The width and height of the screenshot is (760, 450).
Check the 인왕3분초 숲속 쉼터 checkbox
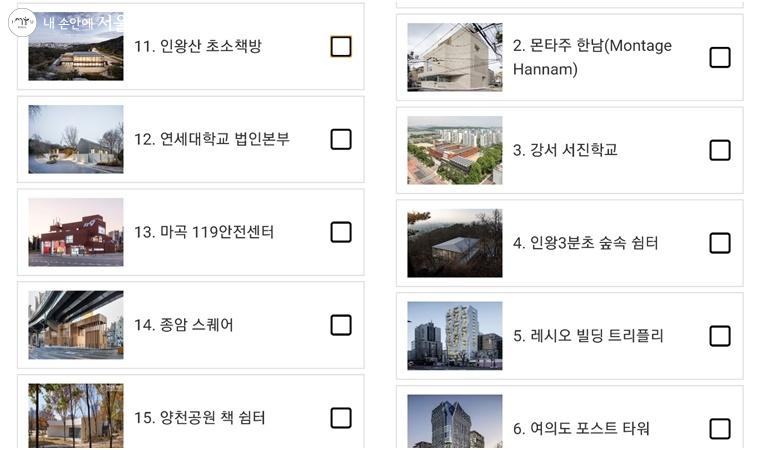coord(720,243)
